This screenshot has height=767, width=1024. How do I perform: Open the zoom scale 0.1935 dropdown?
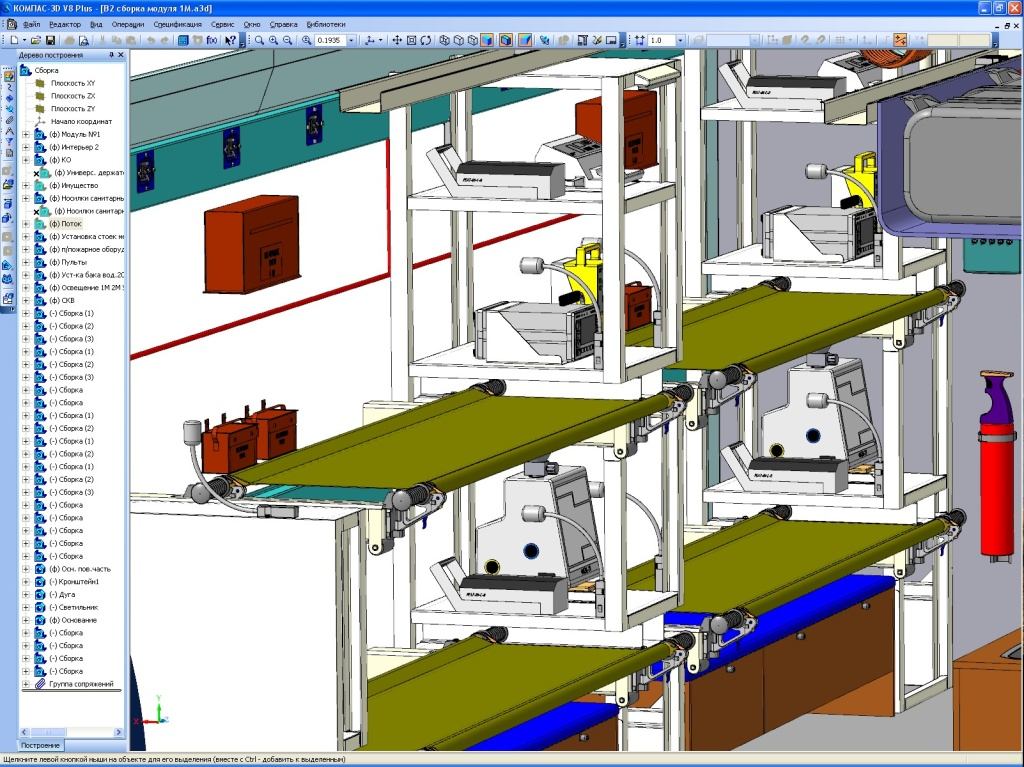coord(353,40)
